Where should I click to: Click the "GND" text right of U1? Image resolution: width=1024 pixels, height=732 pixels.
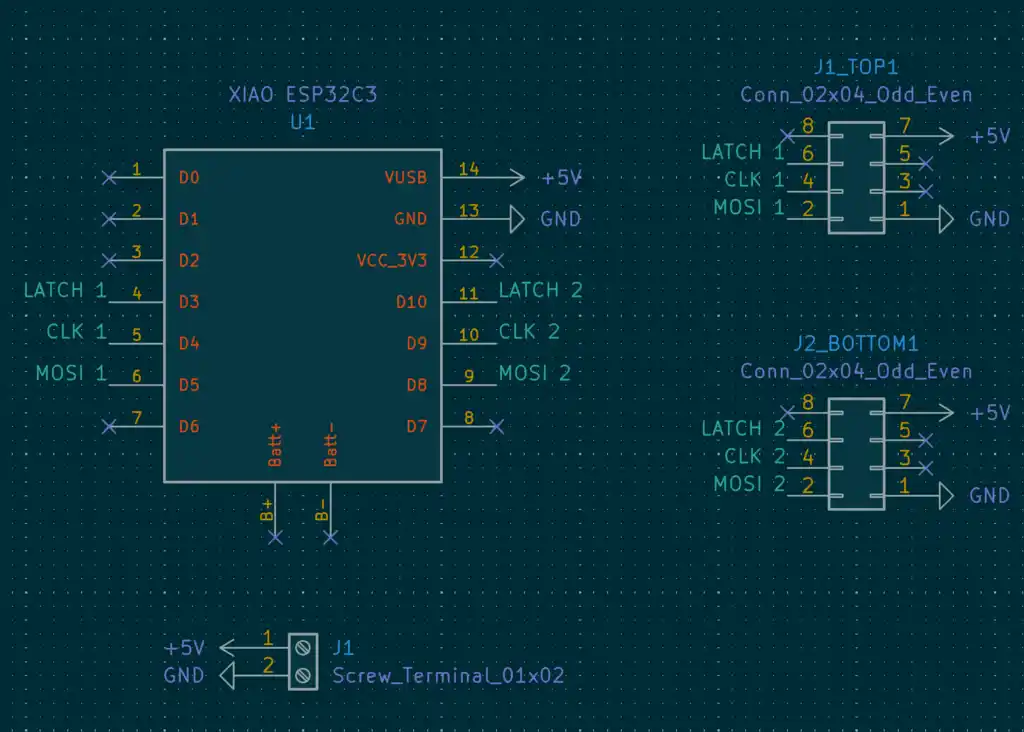[x=560, y=219]
